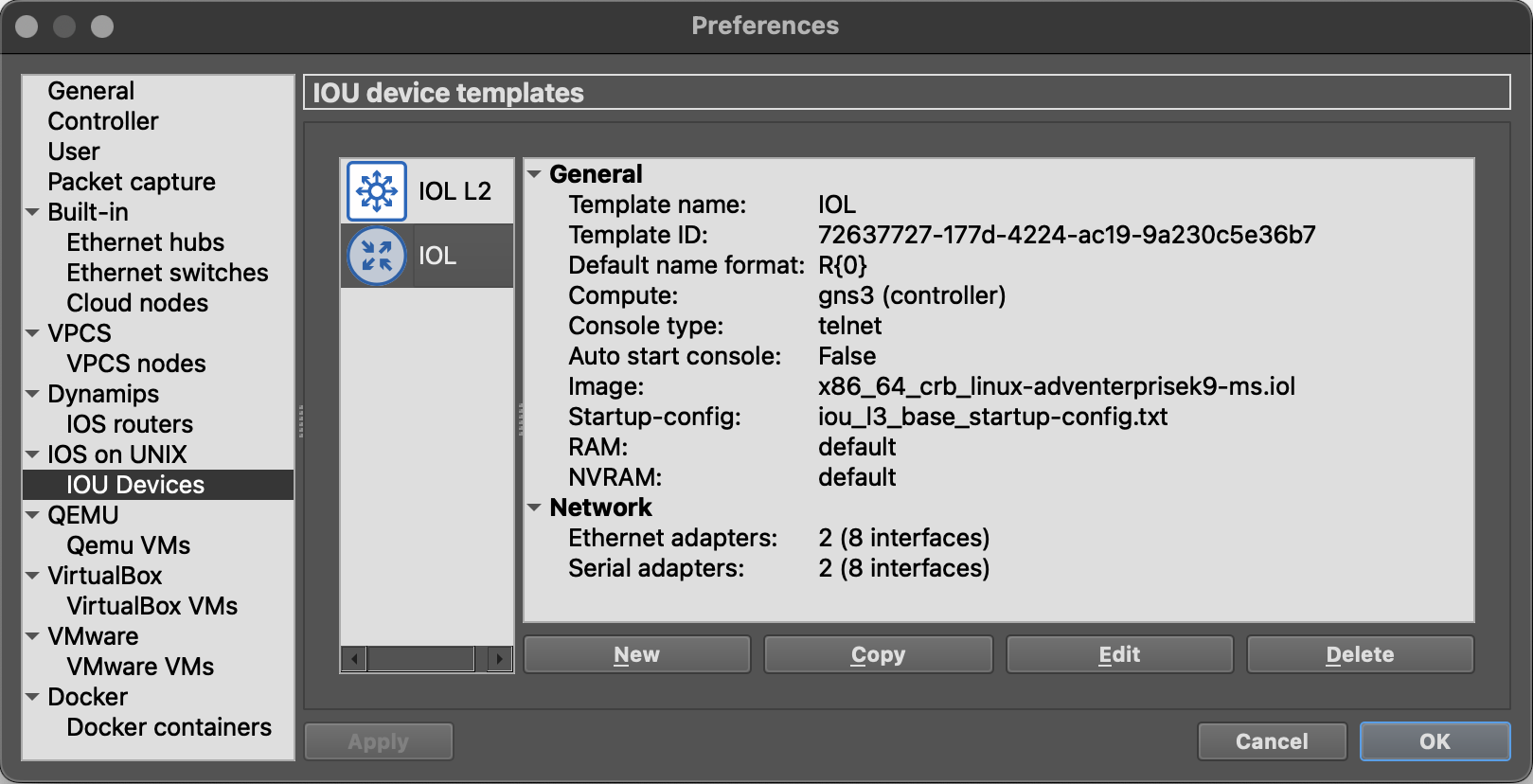Collapse the General properties group
Screen dimensions: 1533x784
pyautogui.click(x=534, y=174)
